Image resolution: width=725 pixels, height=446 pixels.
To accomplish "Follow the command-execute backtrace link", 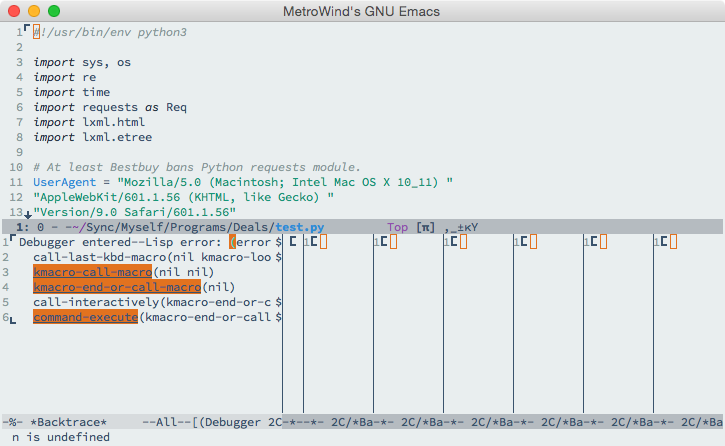I will click(x=85, y=317).
